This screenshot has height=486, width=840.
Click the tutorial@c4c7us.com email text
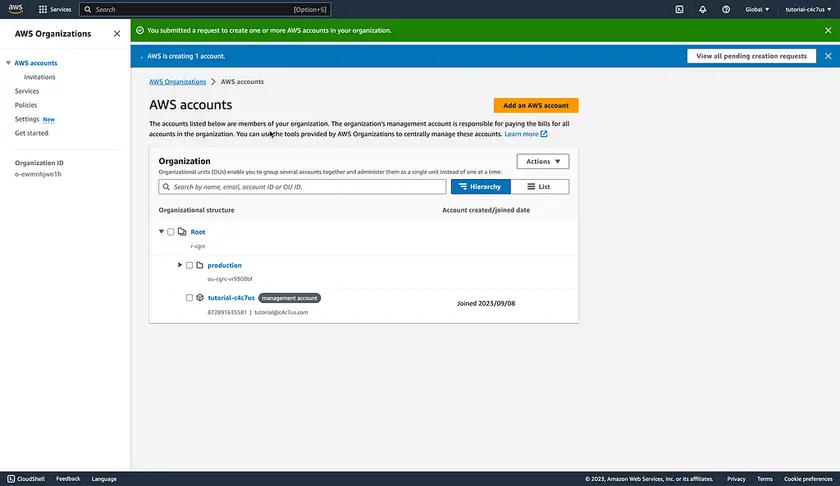coord(281,312)
